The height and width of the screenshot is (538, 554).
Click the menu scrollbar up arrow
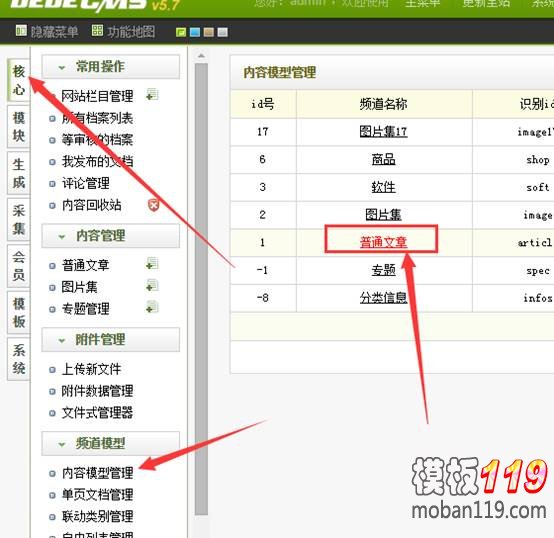(201, 56)
